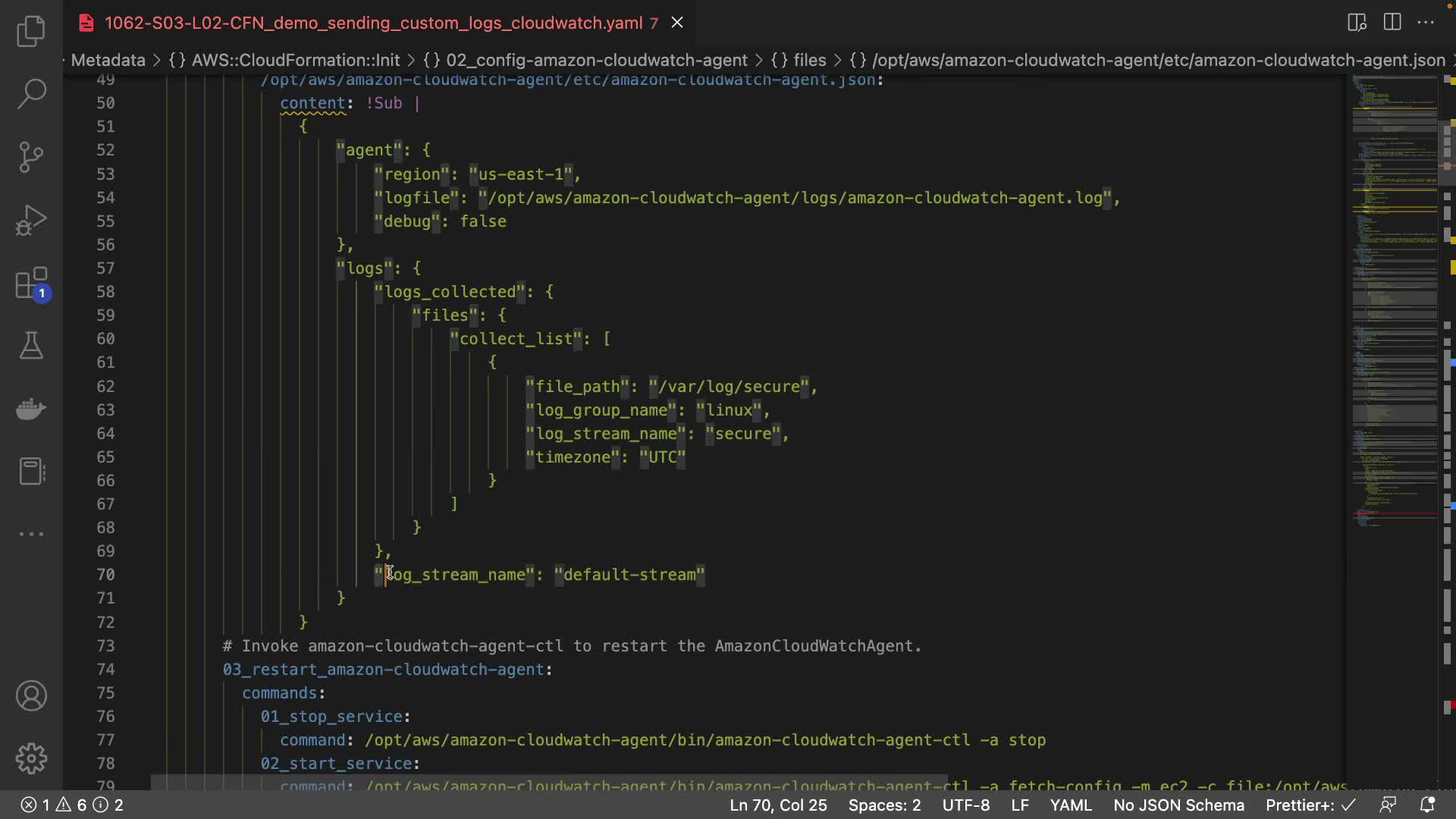This screenshot has width=1456, height=819.
Task: Open Source Control view icon
Action: [x=31, y=157]
